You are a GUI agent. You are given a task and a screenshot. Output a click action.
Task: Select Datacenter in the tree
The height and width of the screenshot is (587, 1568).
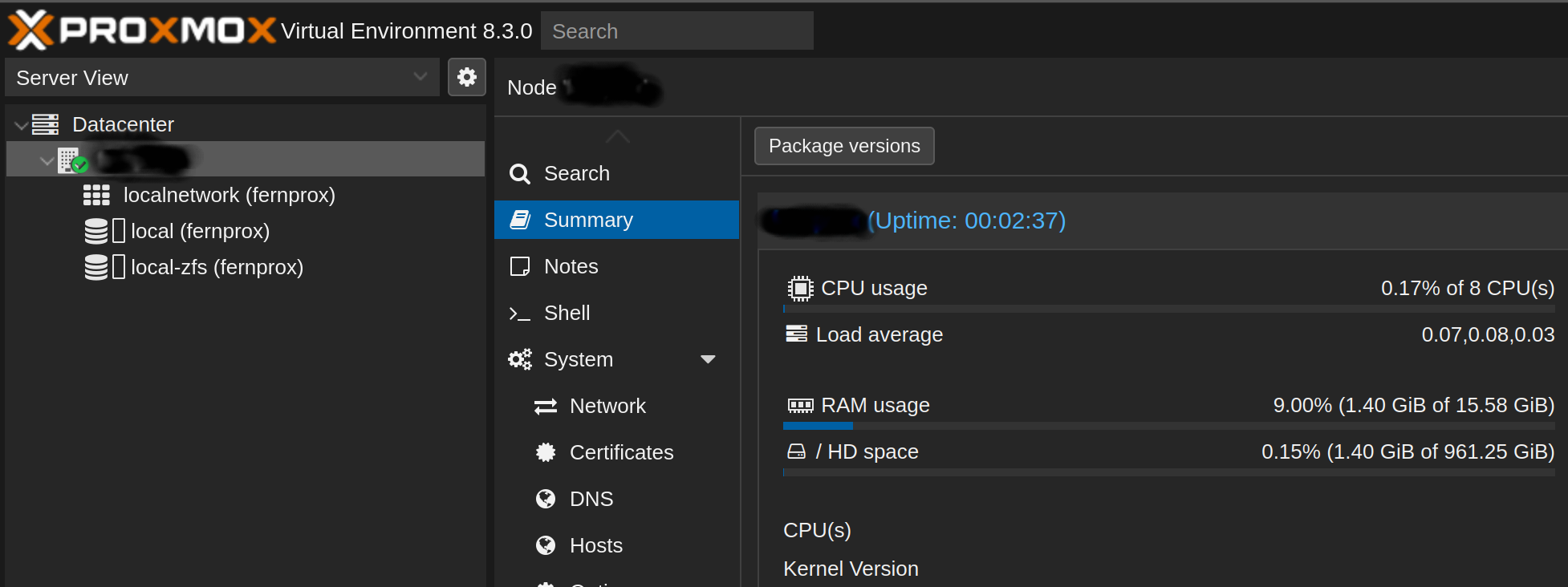point(123,124)
